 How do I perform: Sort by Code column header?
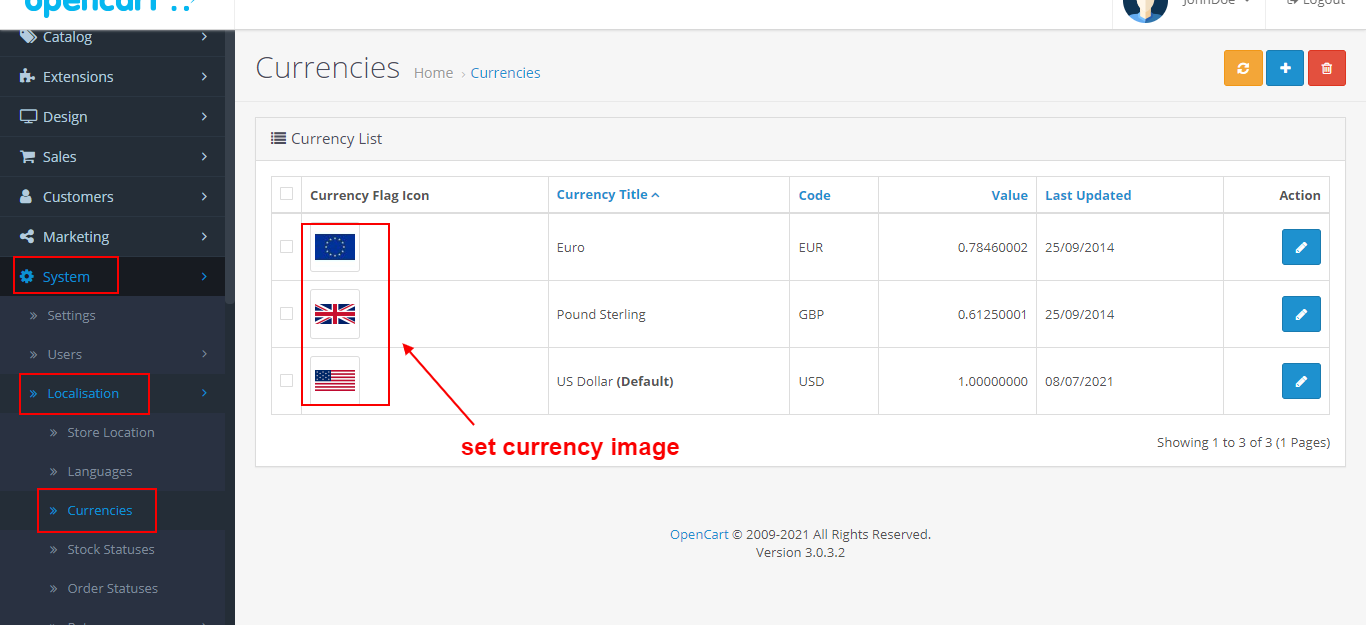pos(815,195)
